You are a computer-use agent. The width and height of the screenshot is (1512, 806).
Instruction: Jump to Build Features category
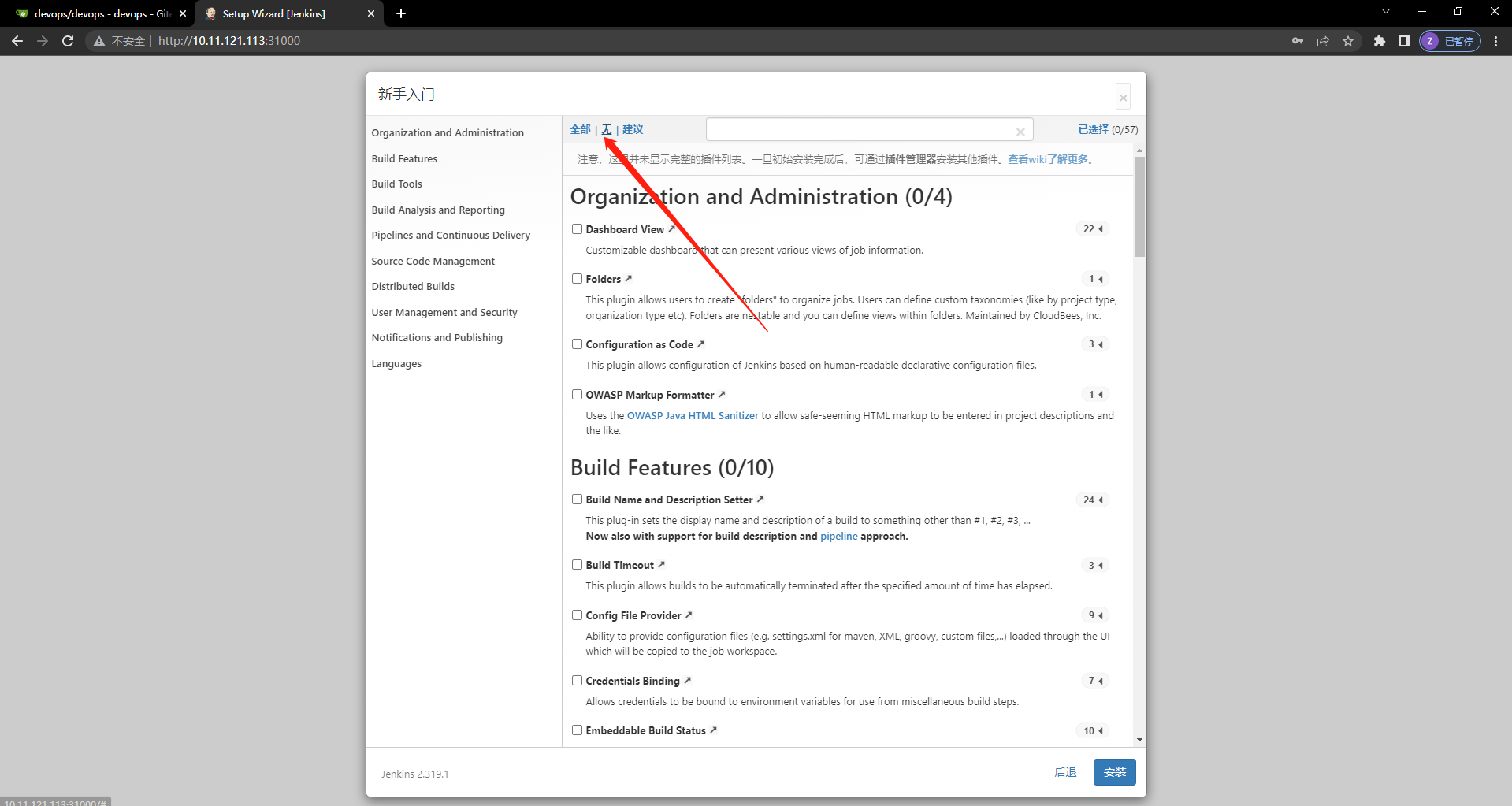pyautogui.click(x=404, y=158)
